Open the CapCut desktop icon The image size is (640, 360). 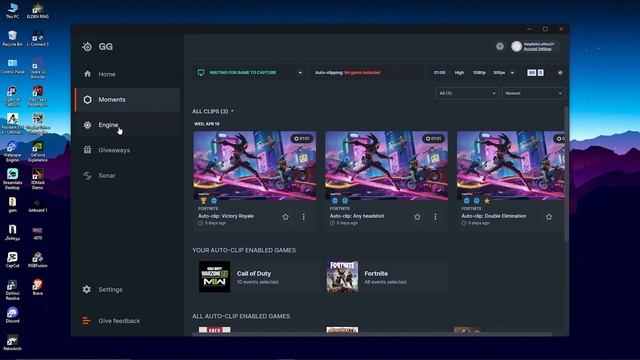click(x=12, y=260)
